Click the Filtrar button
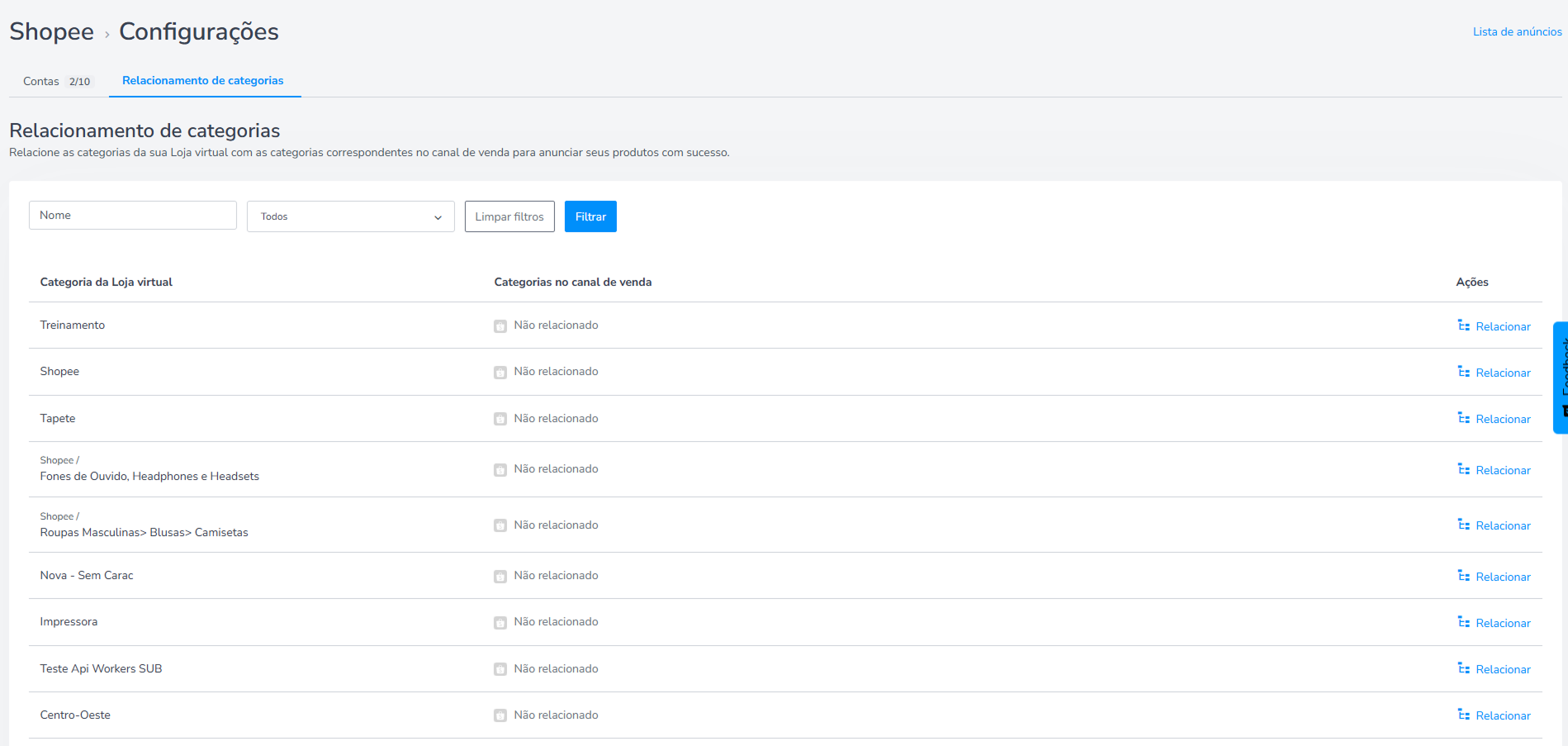This screenshot has height=746, width=1568. point(590,216)
